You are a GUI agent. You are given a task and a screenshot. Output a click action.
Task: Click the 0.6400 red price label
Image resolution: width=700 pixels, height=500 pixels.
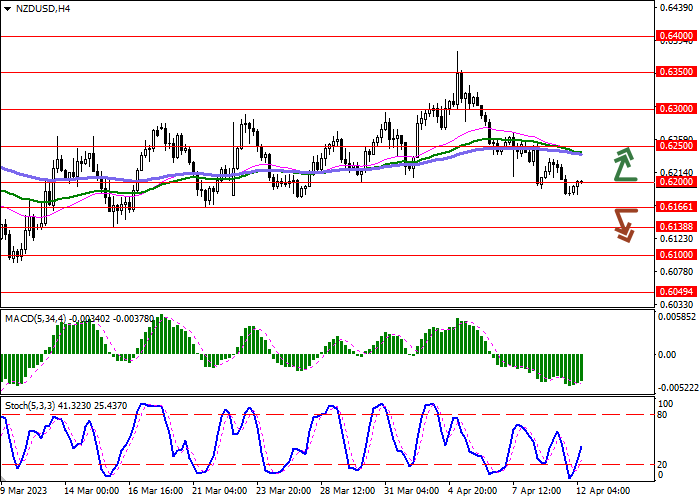tap(675, 35)
